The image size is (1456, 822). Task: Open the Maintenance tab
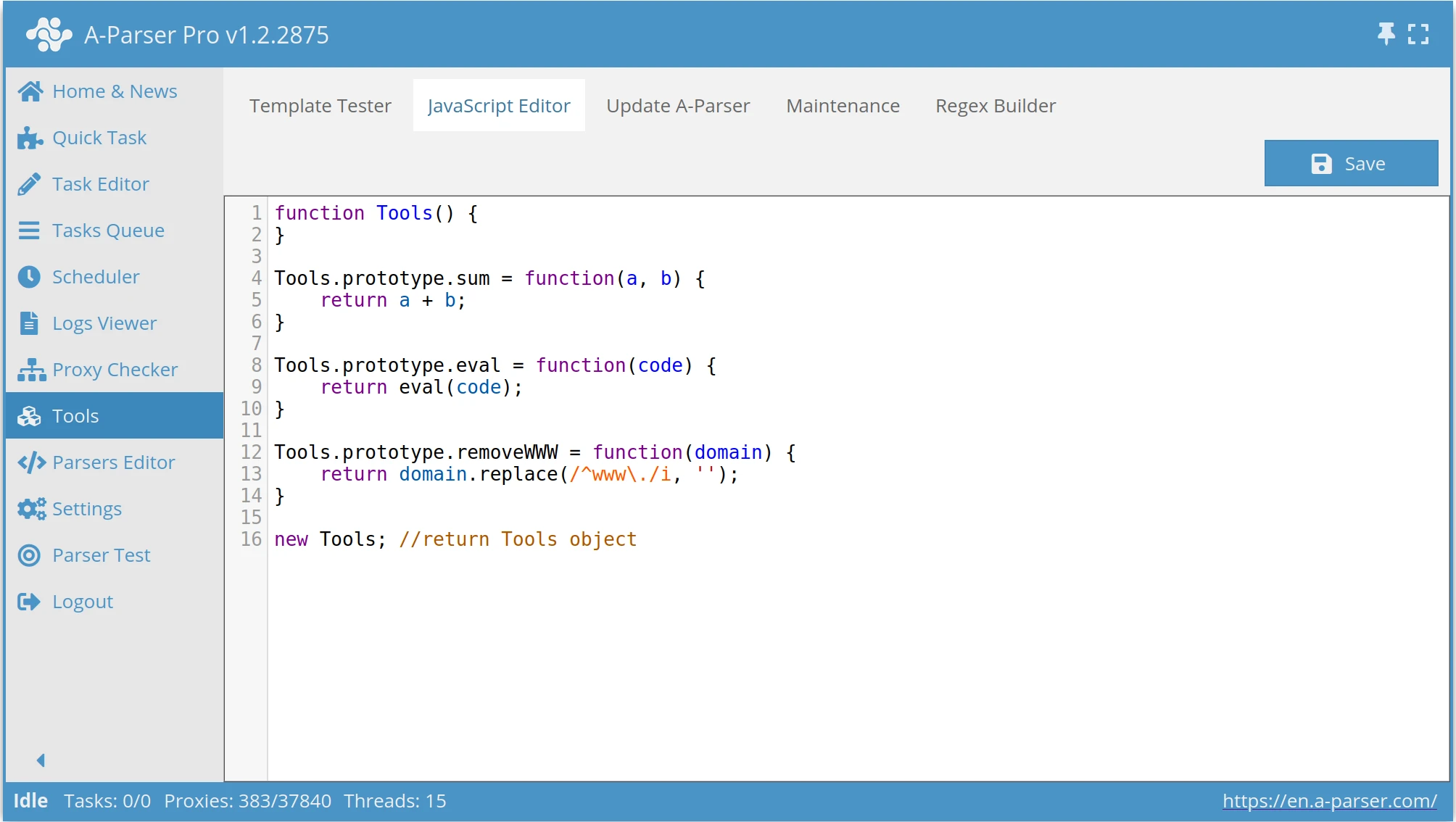point(843,106)
